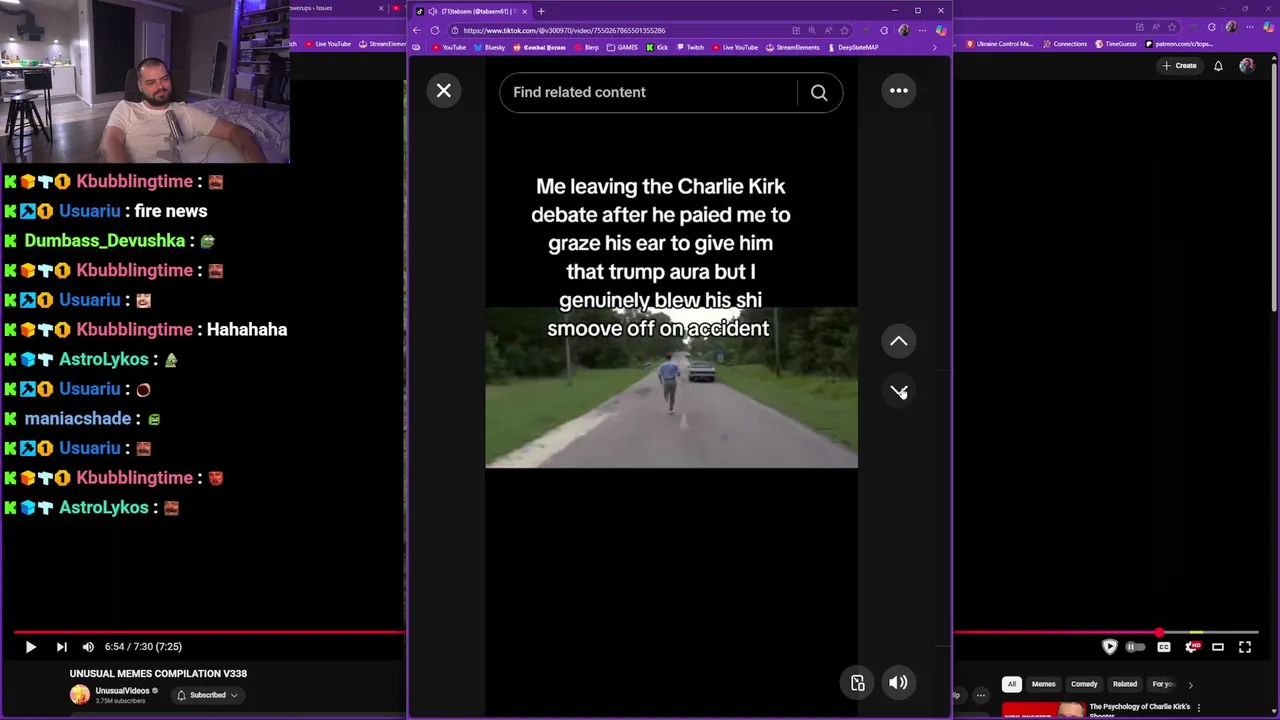This screenshot has height=720, width=1280.
Task: Mute the TikTok tab via its speaker icon
Action: click(x=433, y=11)
